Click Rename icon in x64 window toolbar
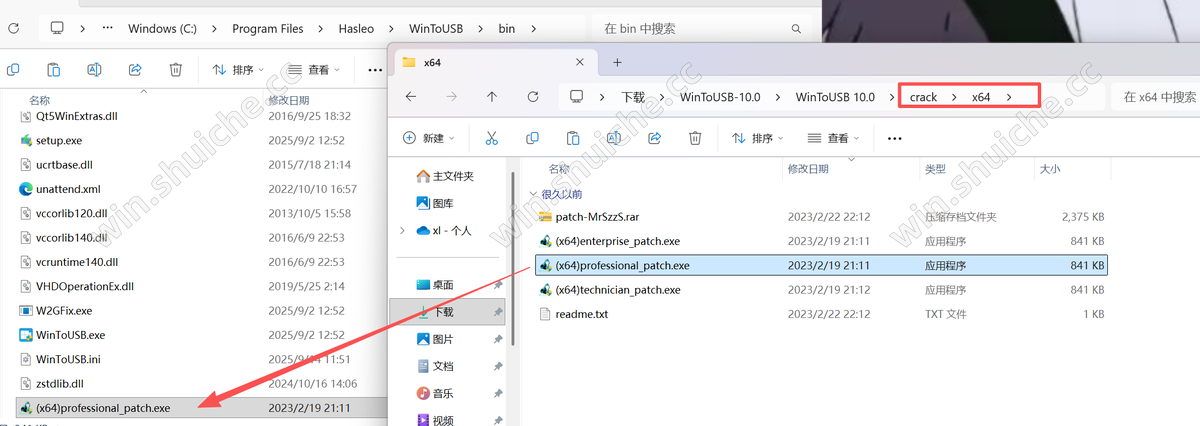This screenshot has width=1200, height=426. [614, 138]
